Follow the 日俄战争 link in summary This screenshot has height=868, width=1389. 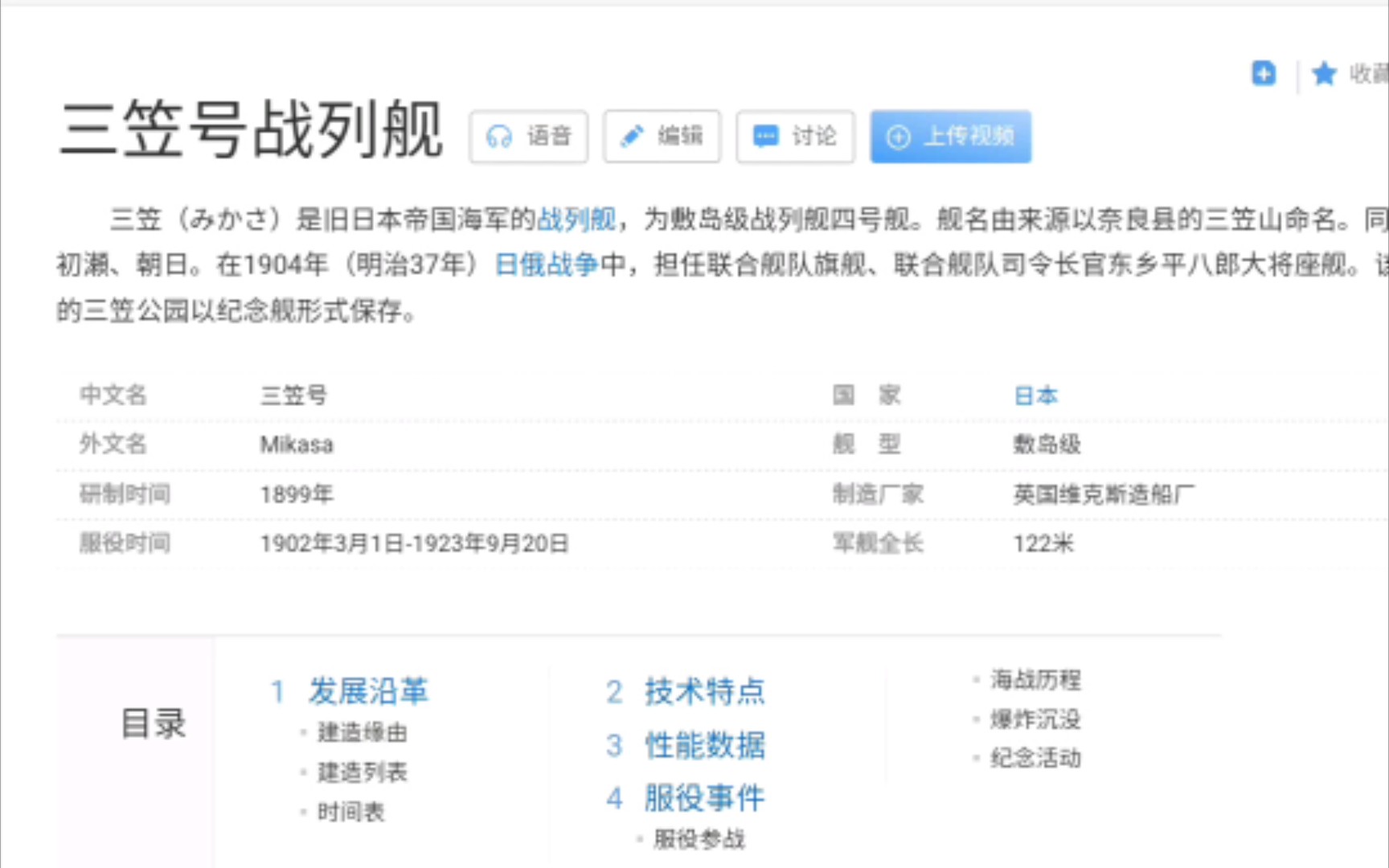tap(547, 264)
